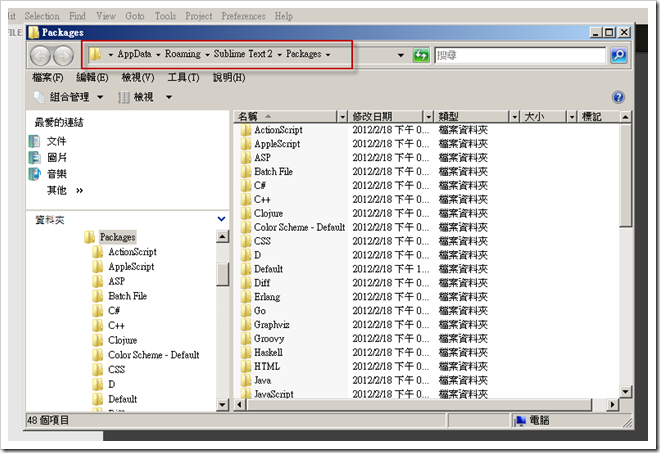Click file list scroll down arrow
Image resolution: width=660 pixels, height=453 pixels.
625,392
